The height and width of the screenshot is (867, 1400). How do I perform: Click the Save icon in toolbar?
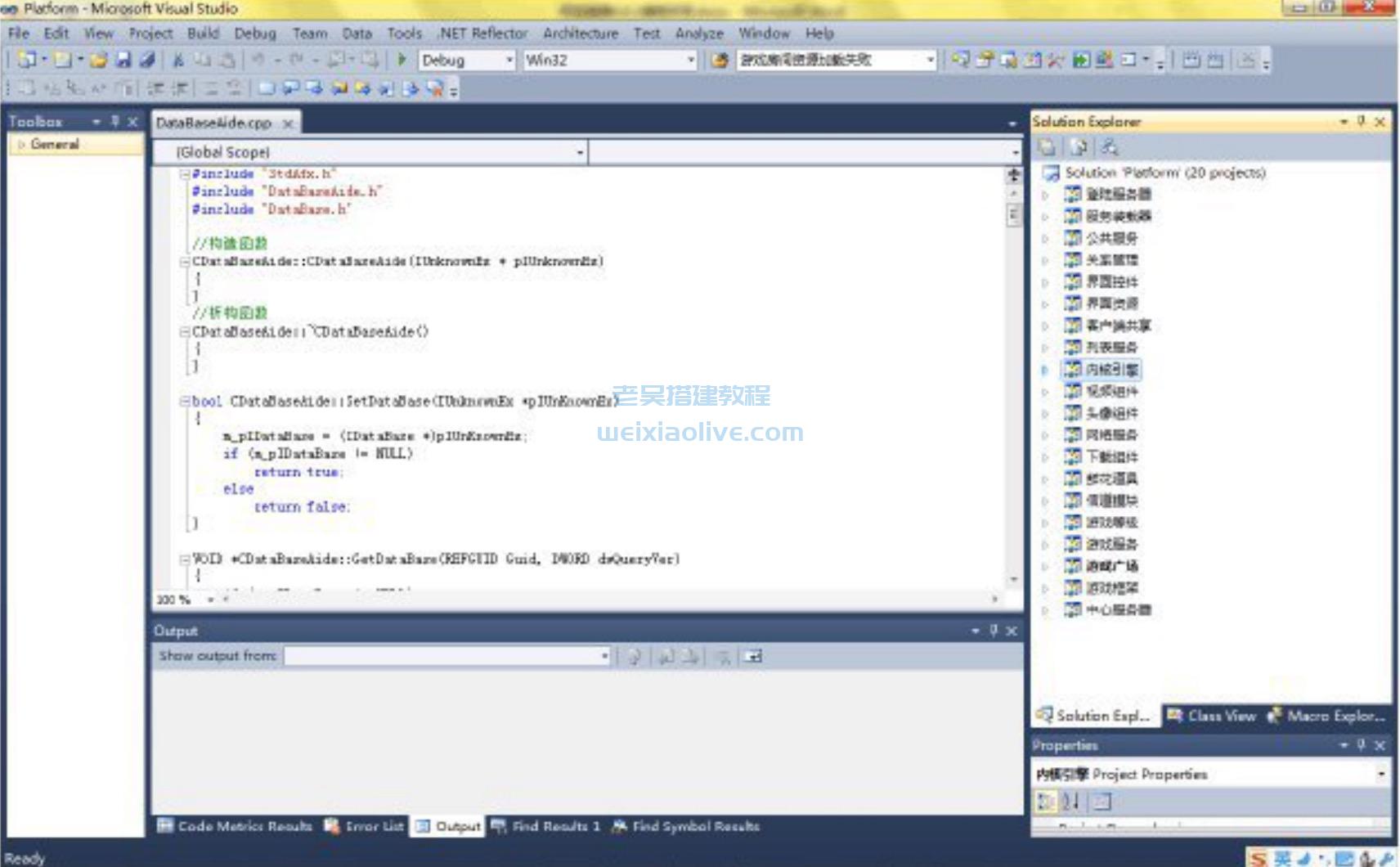tap(123, 60)
